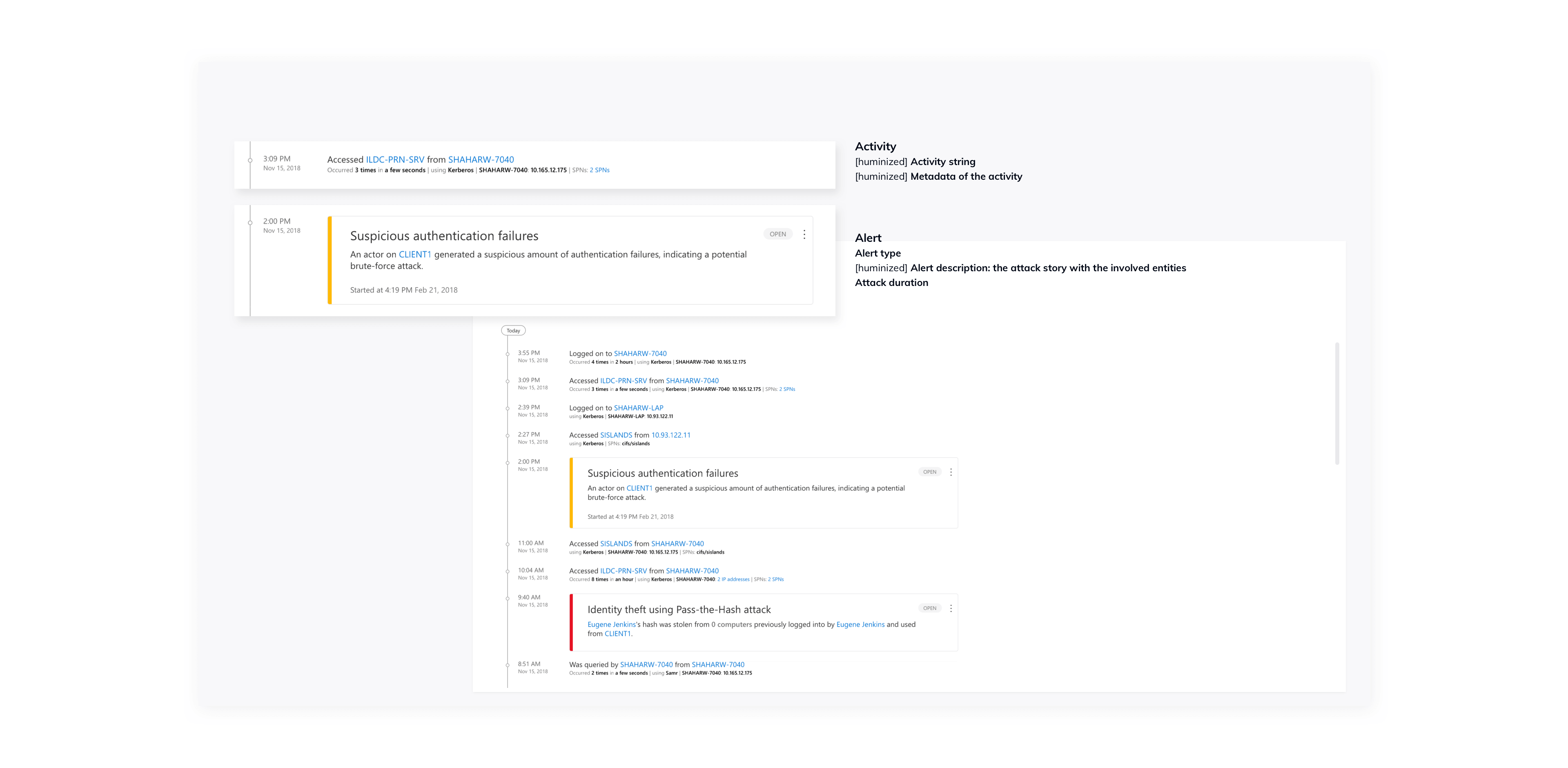The height and width of the screenshot is (768, 1568).
Task: Expand the 2 SPNs on the 3:09 PM timeline event
Action: tap(787, 389)
